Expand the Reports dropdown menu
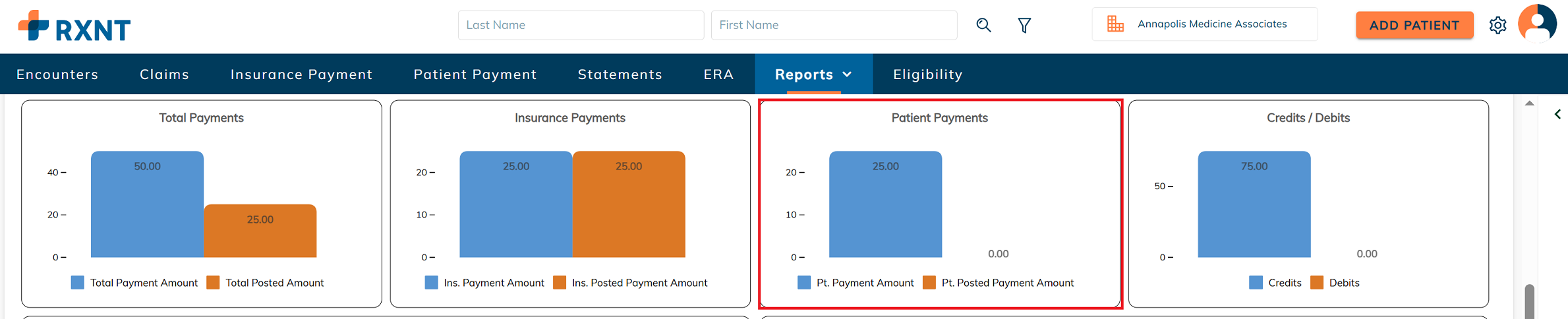This screenshot has height=319, width=1568. tap(813, 74)
